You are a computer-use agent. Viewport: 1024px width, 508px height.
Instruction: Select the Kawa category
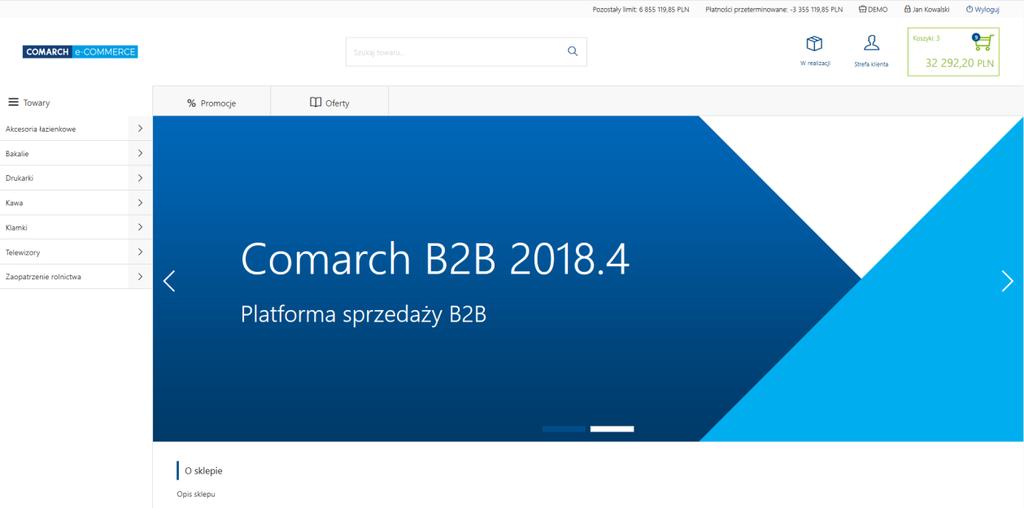(14, 203)
